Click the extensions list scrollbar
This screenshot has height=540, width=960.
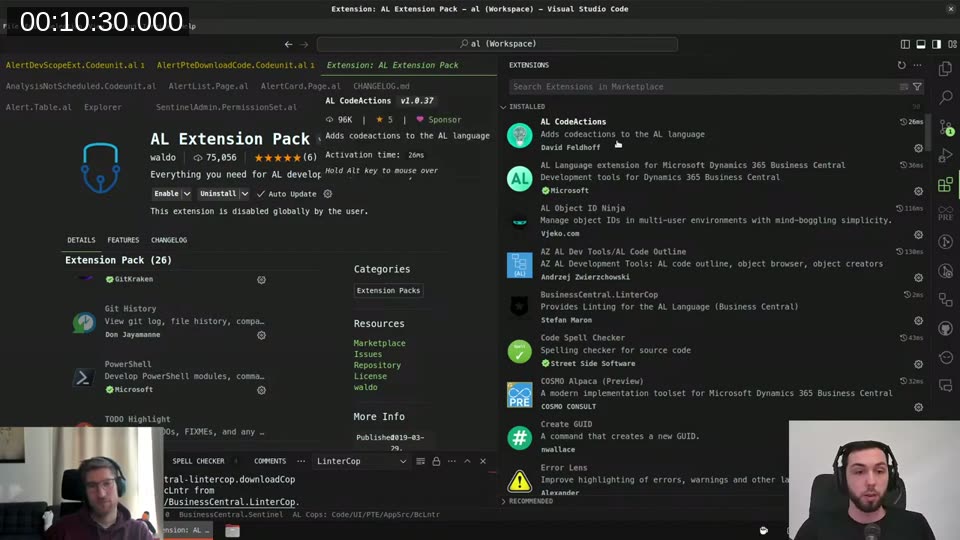click(x=929, y=132)
